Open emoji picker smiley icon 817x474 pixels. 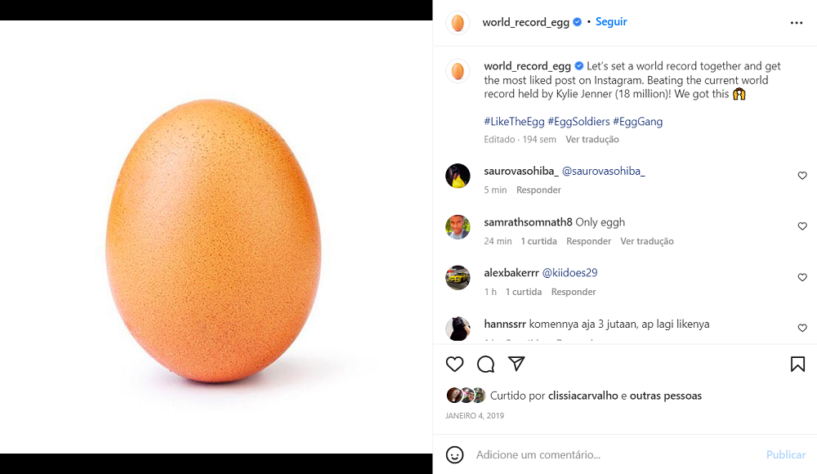(x=454, y=455)
